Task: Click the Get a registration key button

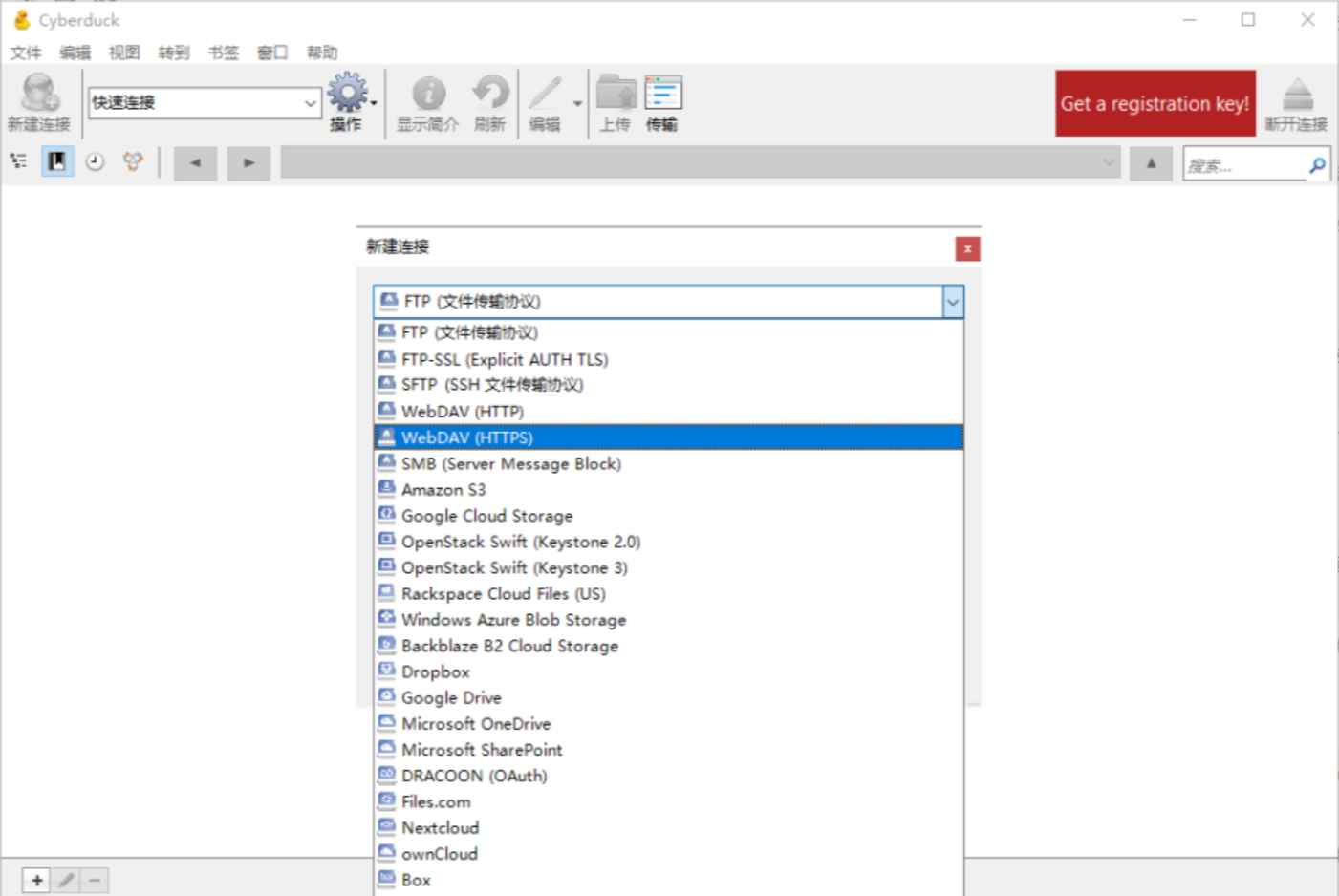Action: click(x=1155, y=103)
